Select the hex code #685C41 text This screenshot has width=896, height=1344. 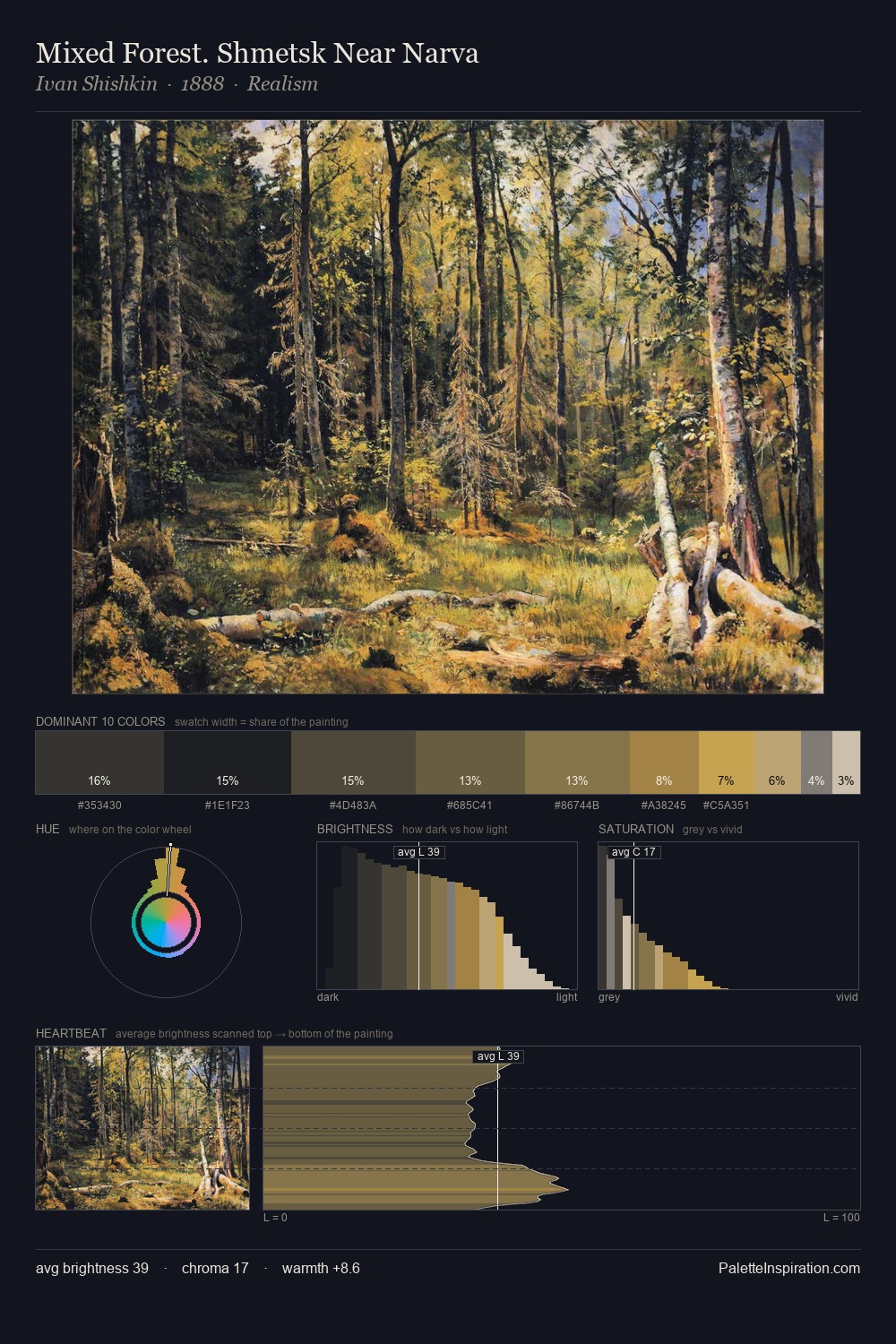click(x=470, y=806)
